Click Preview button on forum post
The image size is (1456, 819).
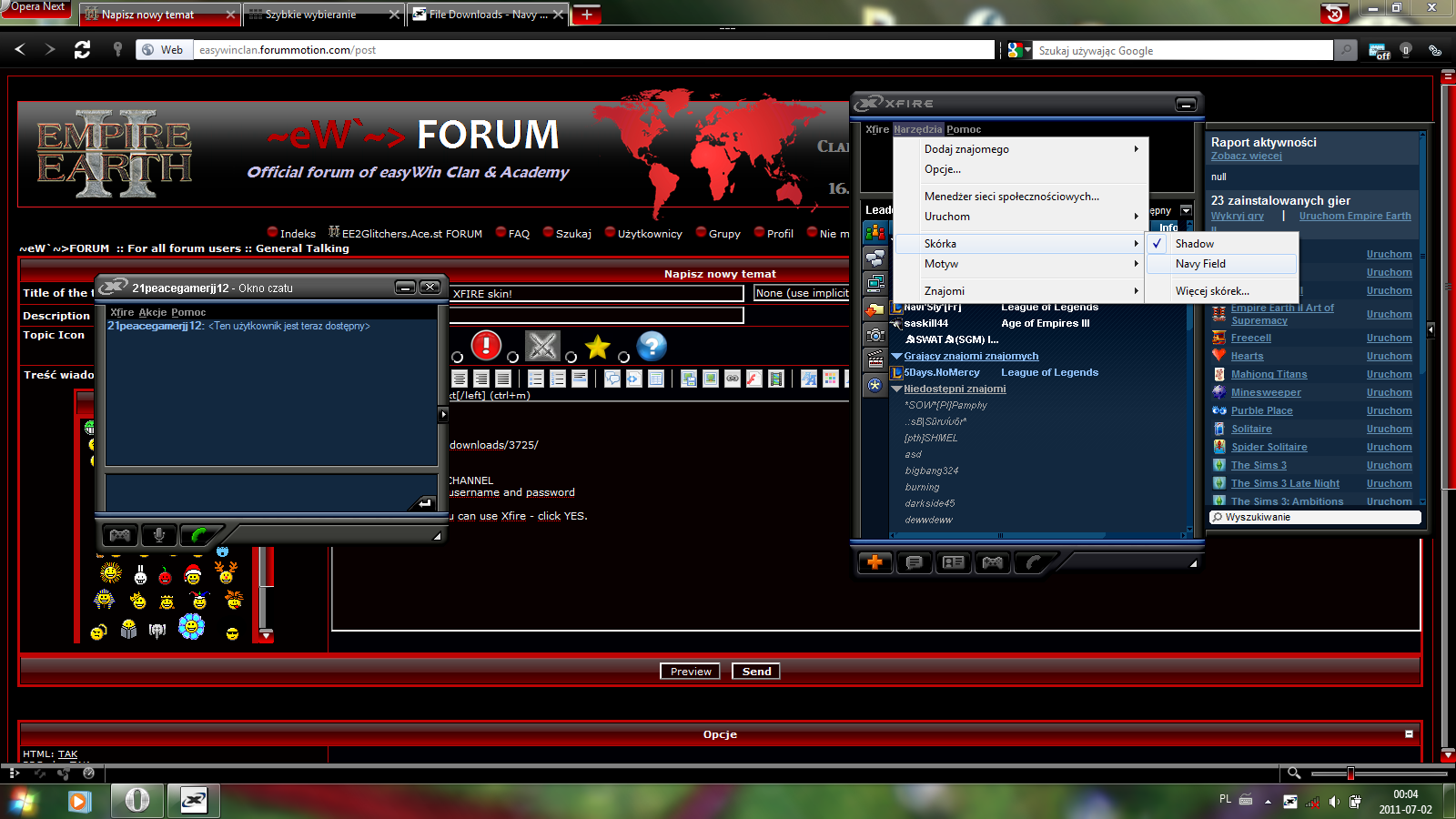pos(691,672)
